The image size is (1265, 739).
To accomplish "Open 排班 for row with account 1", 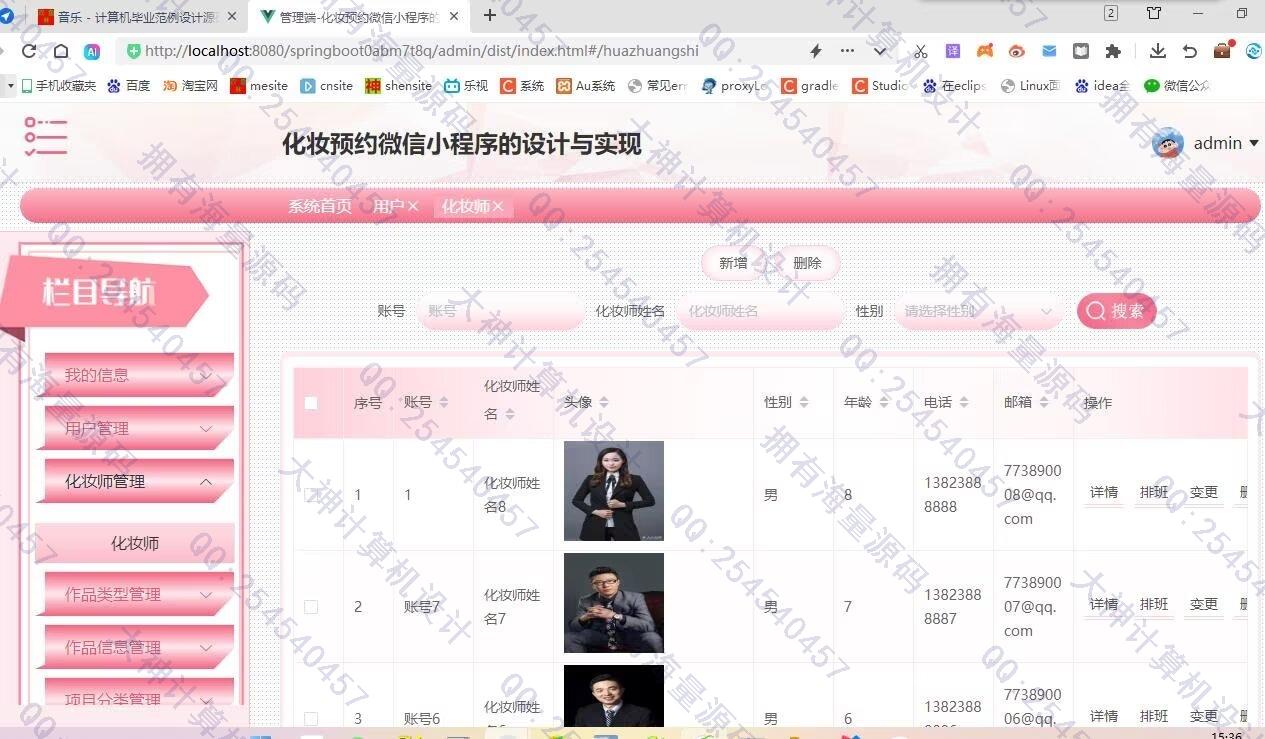I will click(x=1154, y=492).
